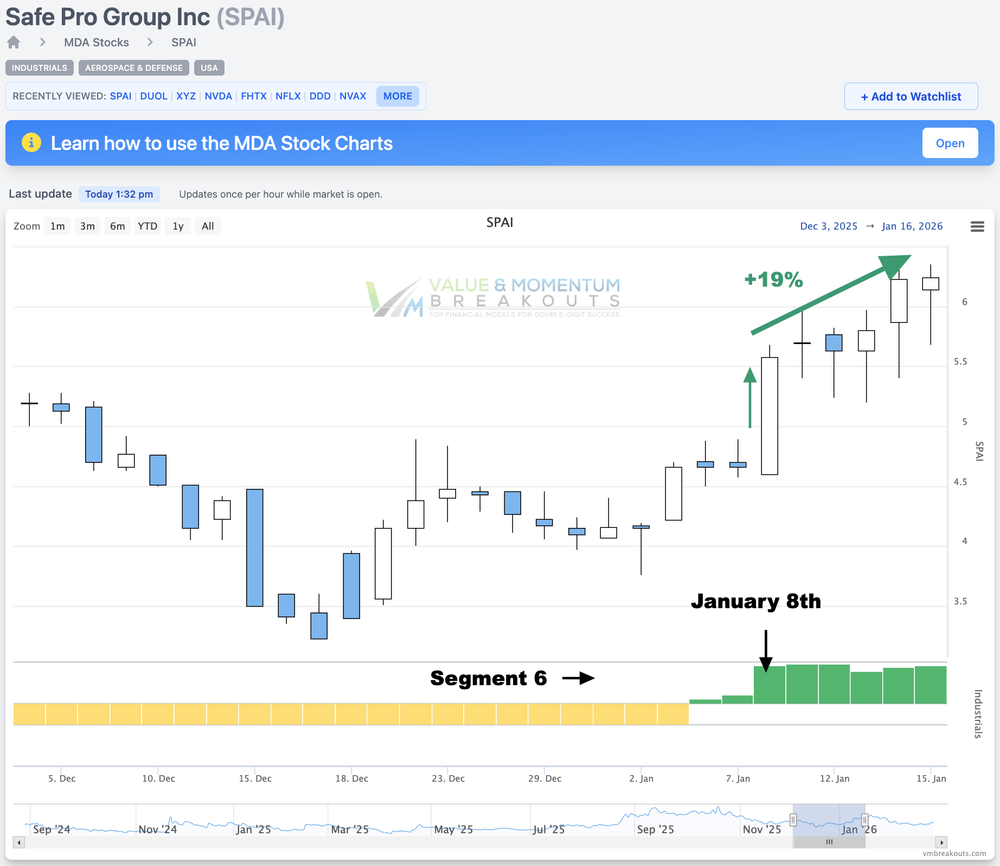Click the Jan 16, 2026 end date

(x=912, y=226)
